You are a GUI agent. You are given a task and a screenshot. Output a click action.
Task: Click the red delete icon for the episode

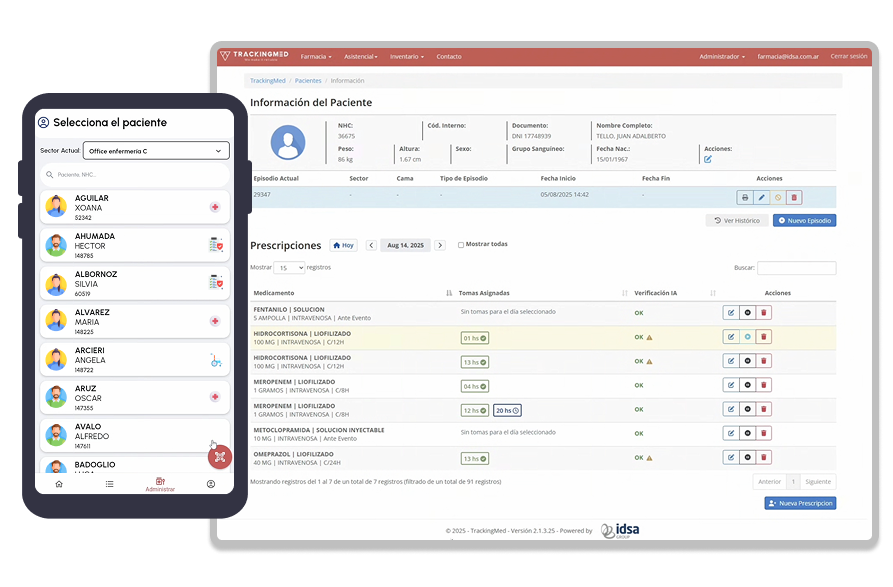point(793,198)
